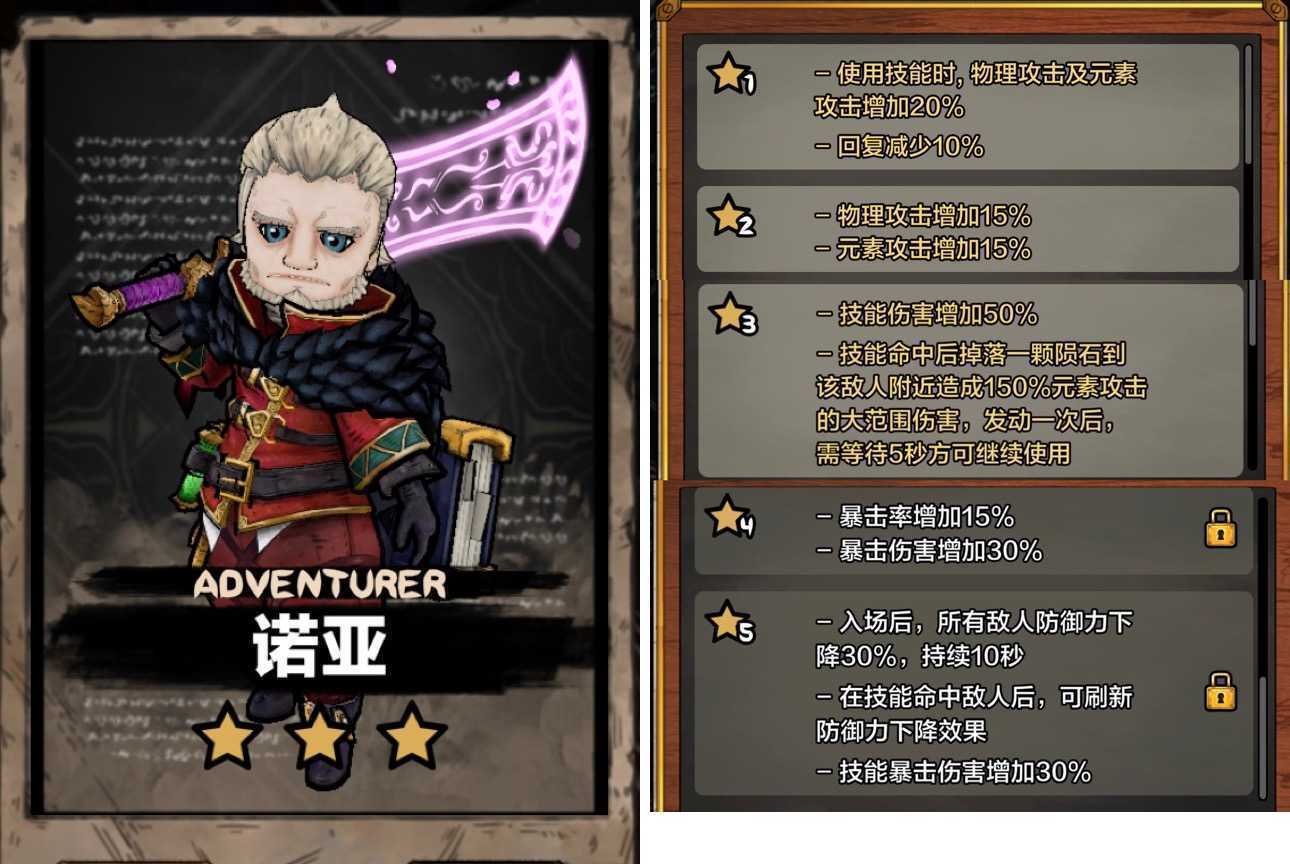Image resolution: width=1290 pixels, height=864 pixels.
Task: Tap the third gold star under 诺亚
Action: pos(413,737)
